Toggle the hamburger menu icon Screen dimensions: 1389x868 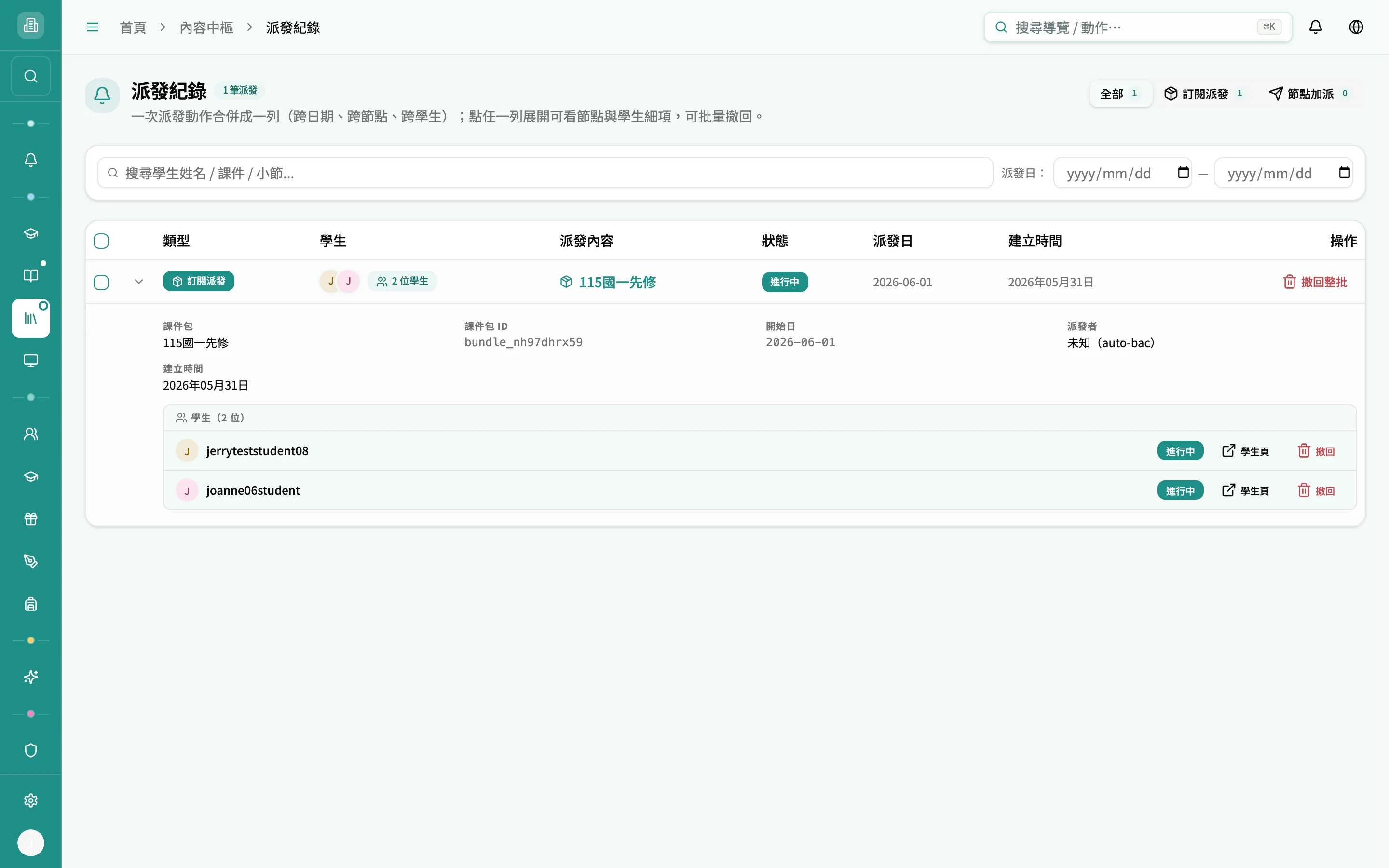pos(93,27)
